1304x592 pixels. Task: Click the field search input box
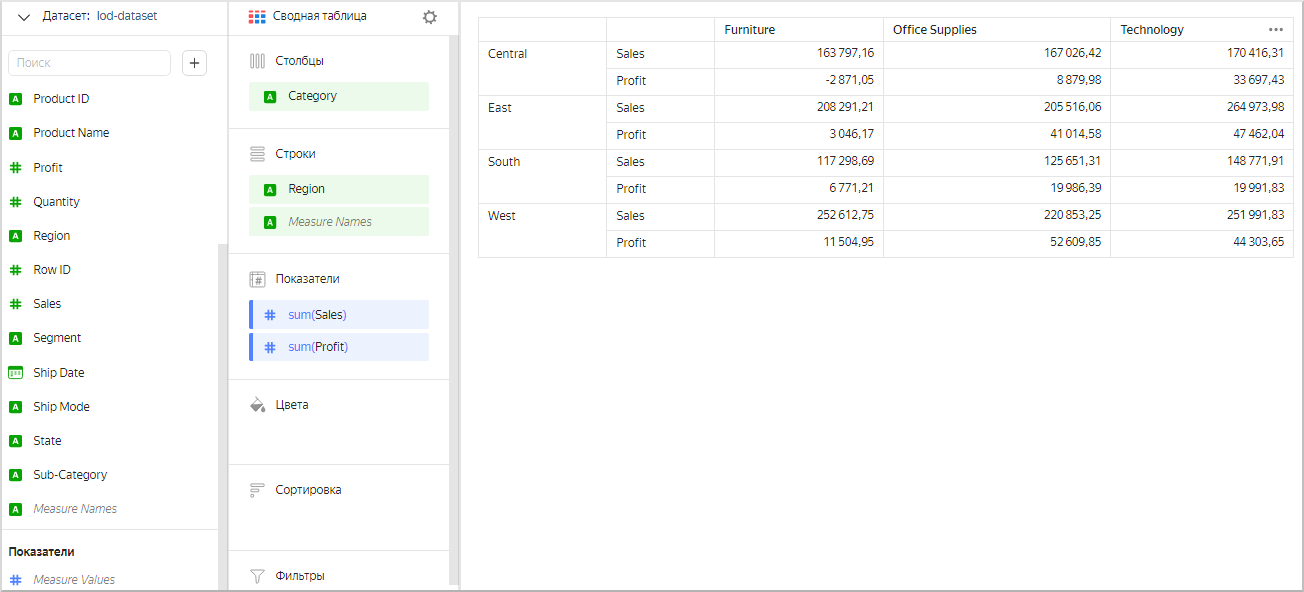(90, 63)
